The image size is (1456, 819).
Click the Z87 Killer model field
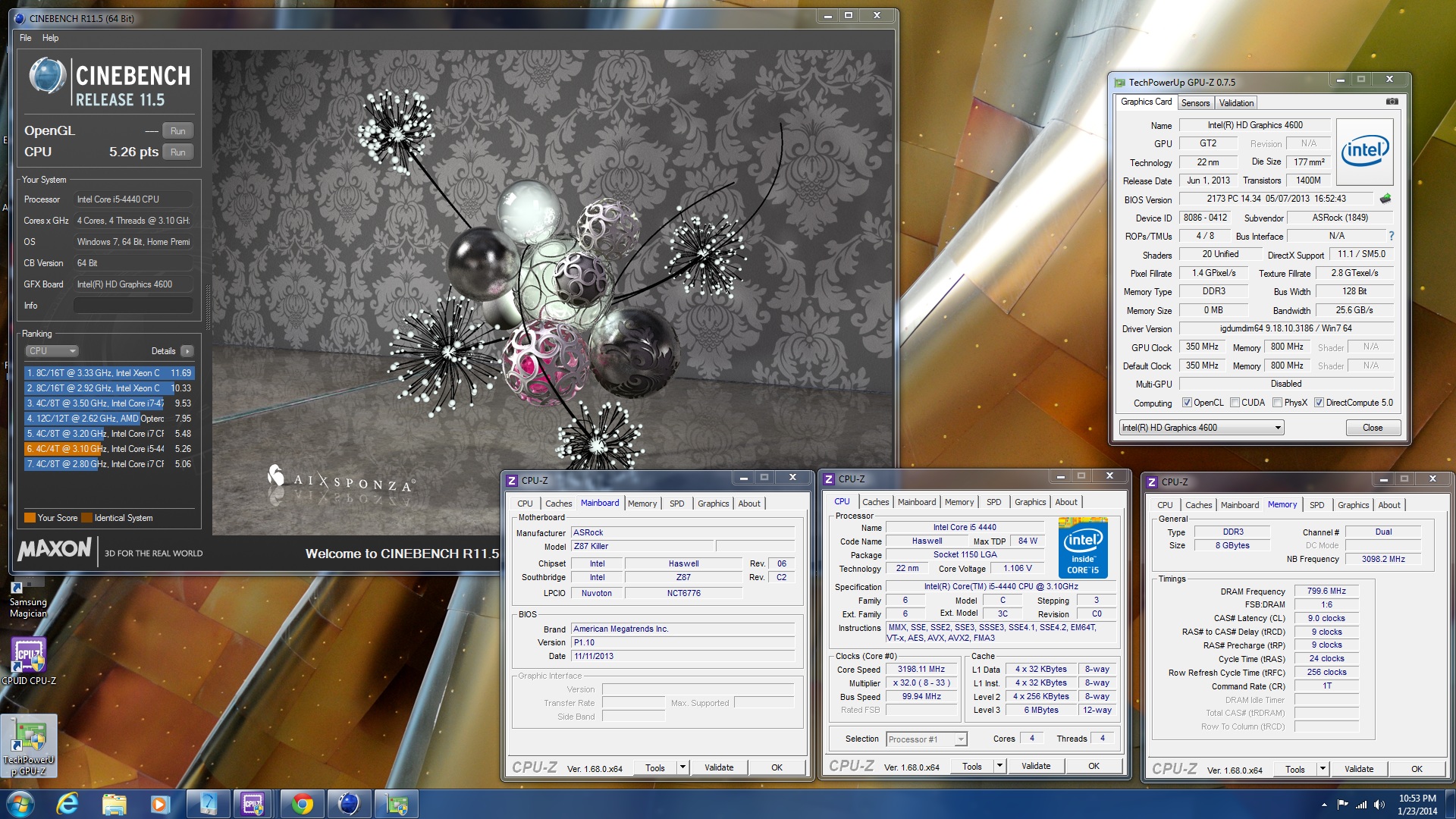click(x=642, y=546)
